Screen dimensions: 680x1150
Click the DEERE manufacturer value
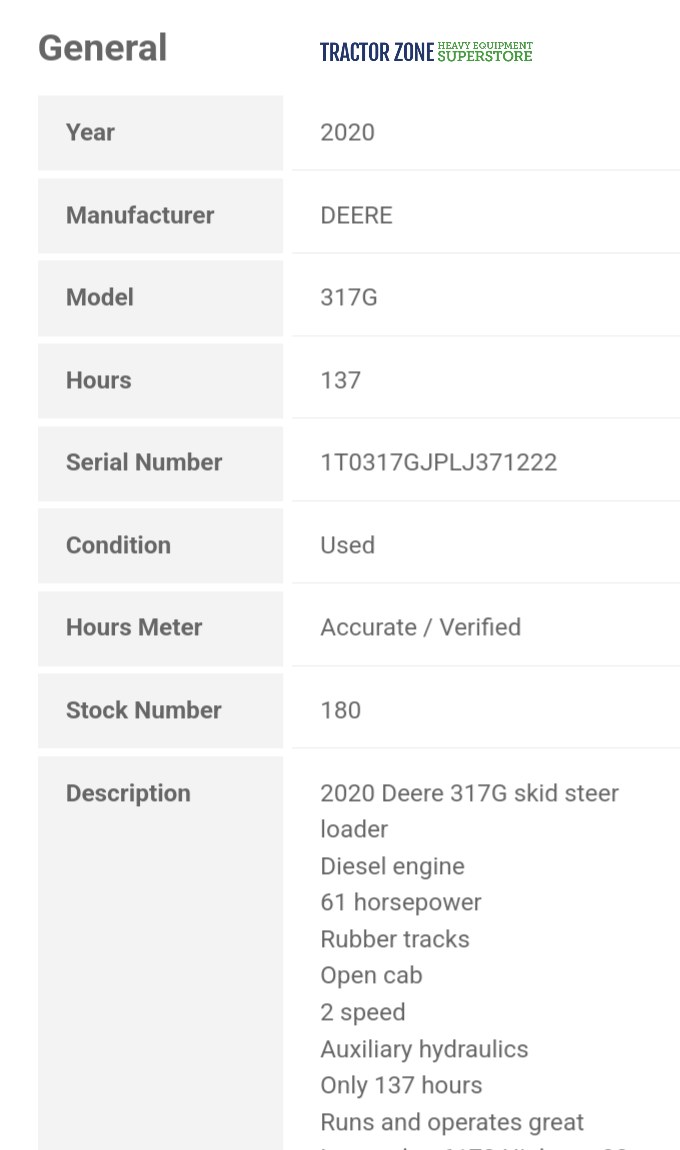pos(356,215)
